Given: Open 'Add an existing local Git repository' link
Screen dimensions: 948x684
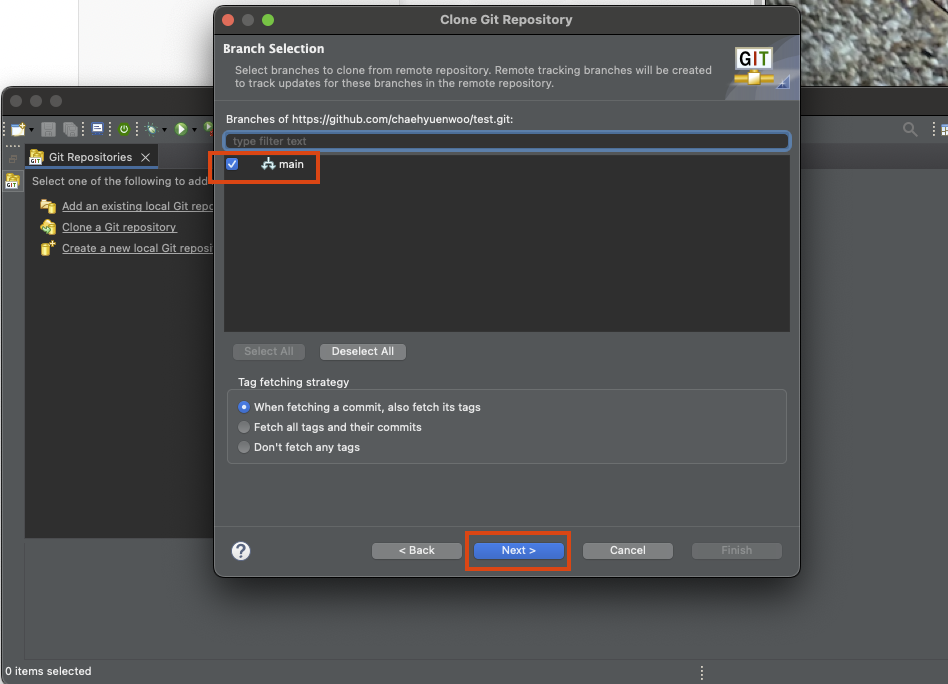Looking at the screenshot, I should tap(138, 206).
